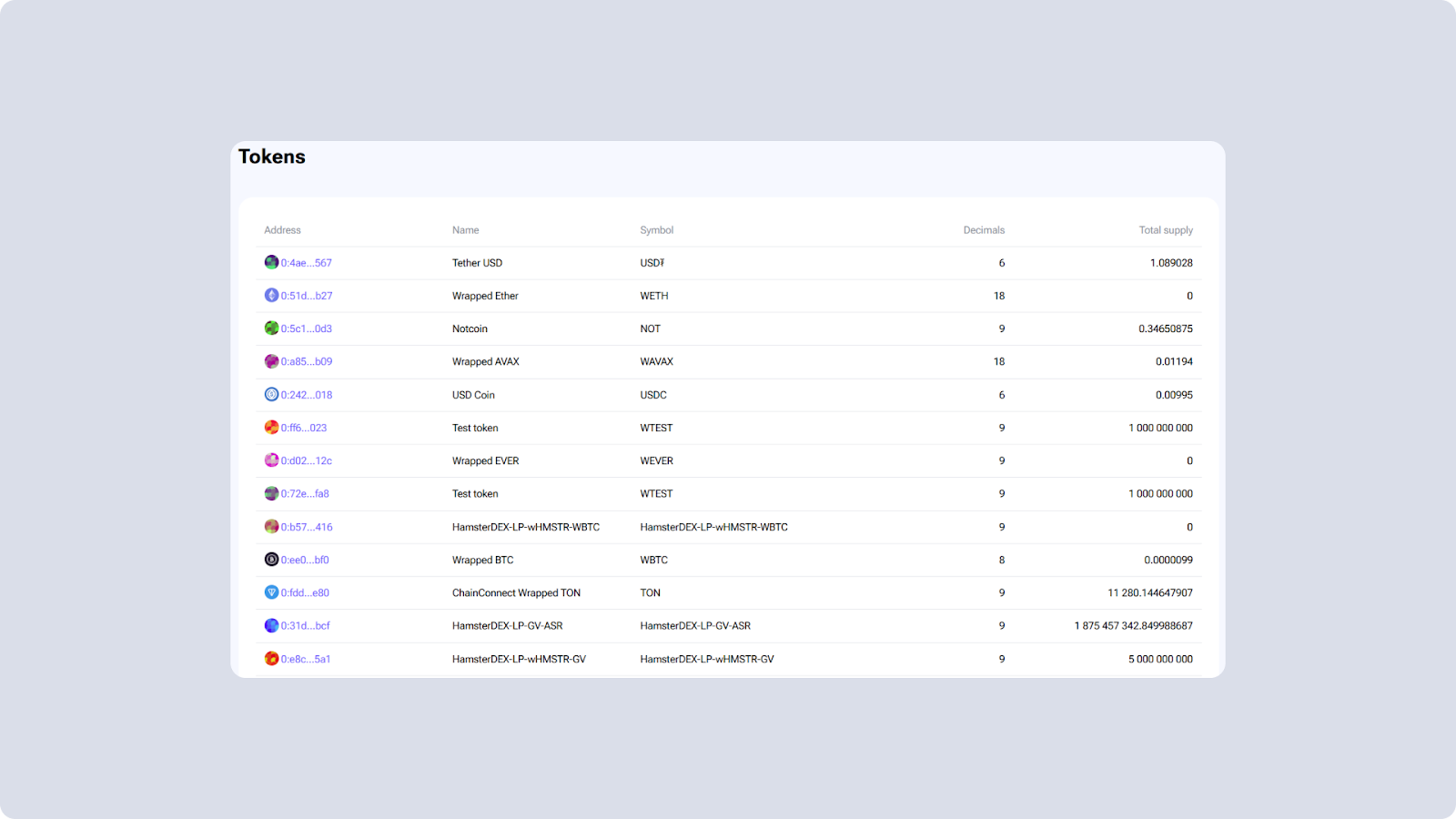Click total supply value 1.089028
Screen dimensions: 1456x819
click(x=1171, y=263)
